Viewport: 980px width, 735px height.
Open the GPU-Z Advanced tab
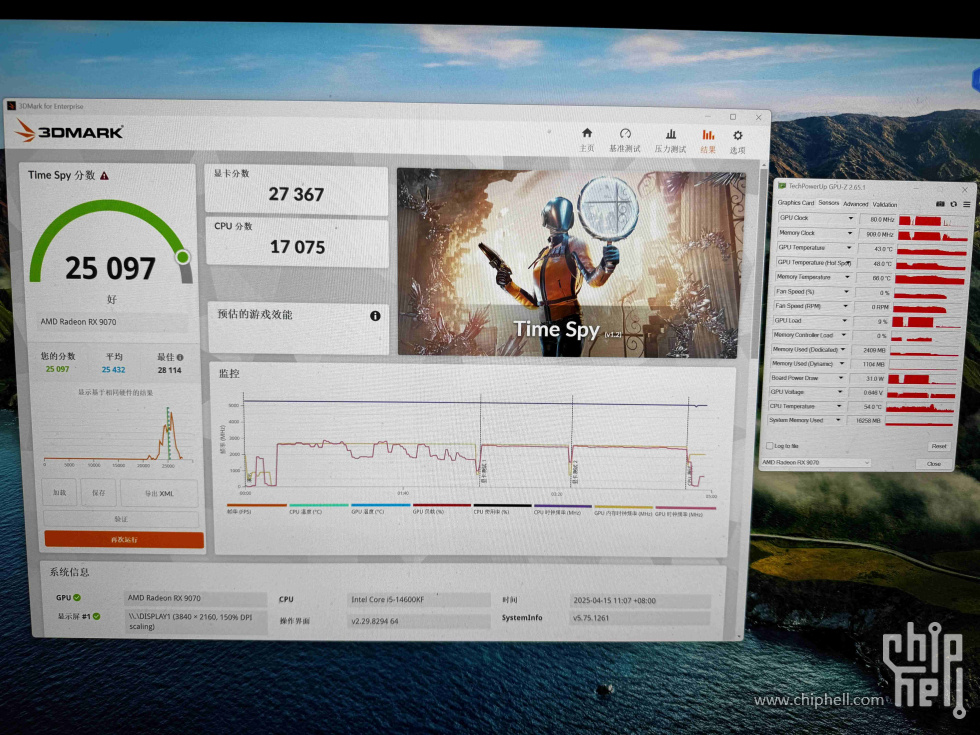tap(856, 204)
